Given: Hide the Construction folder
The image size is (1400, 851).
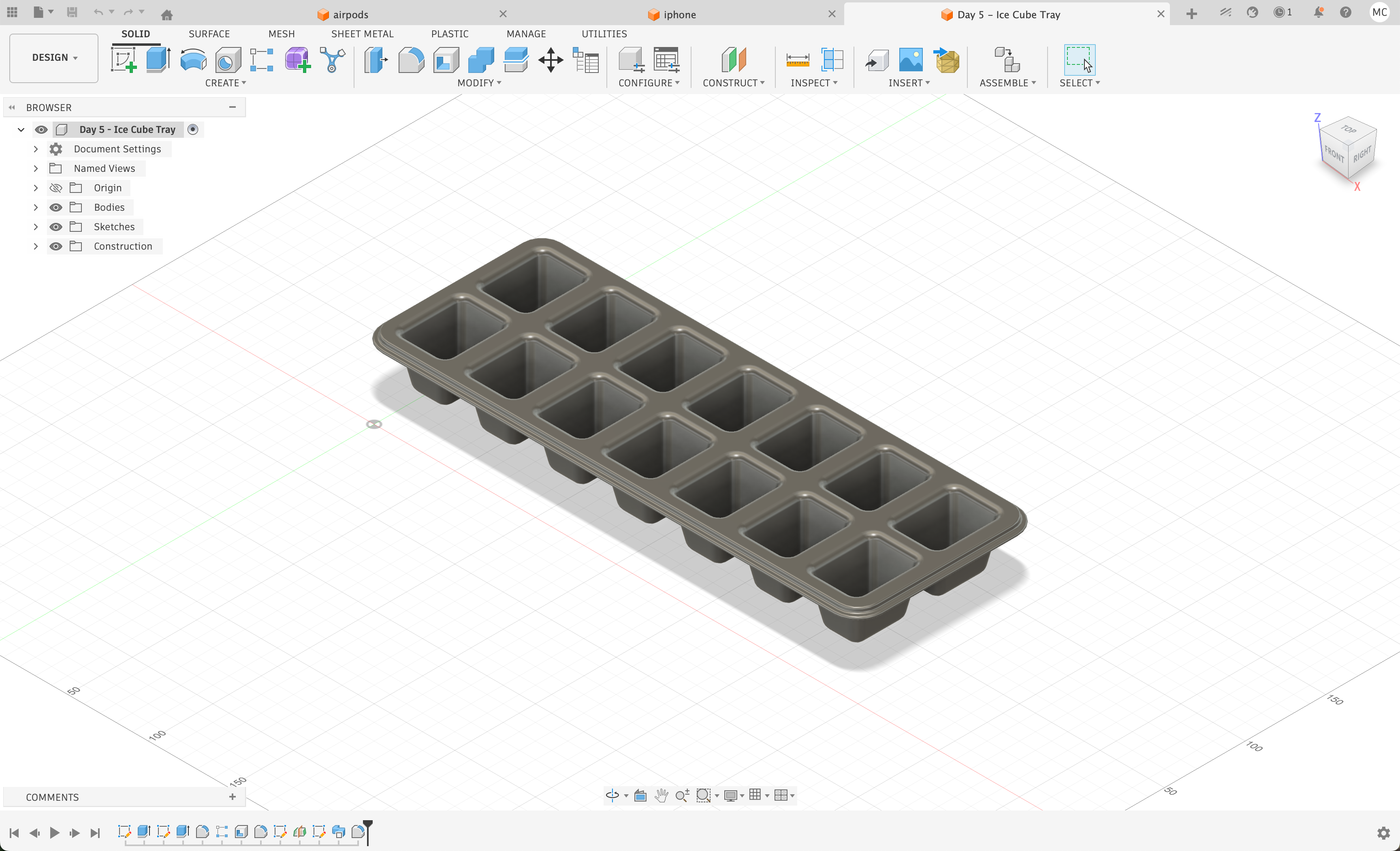Looking at the screenshot, I should [55, 246].
